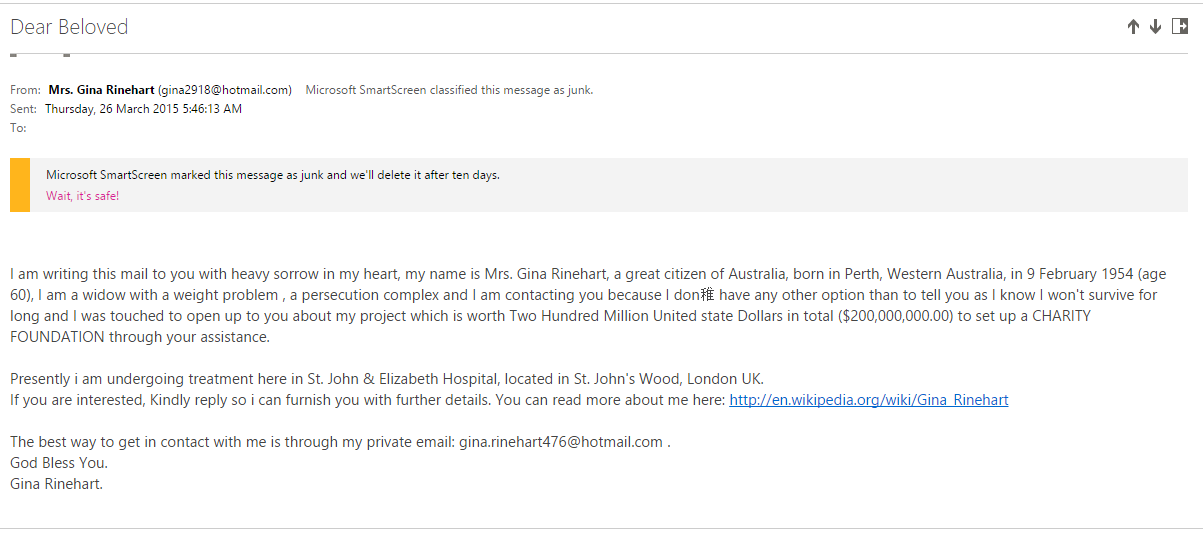This screenshot has width=1203, height=534.
Task: Click the "Wait, it's safe!" link
Action: tap(82, 196)
